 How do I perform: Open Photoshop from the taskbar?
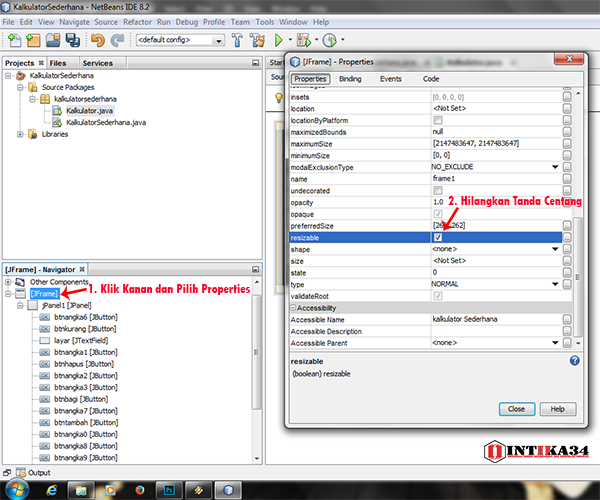(169, 490)
